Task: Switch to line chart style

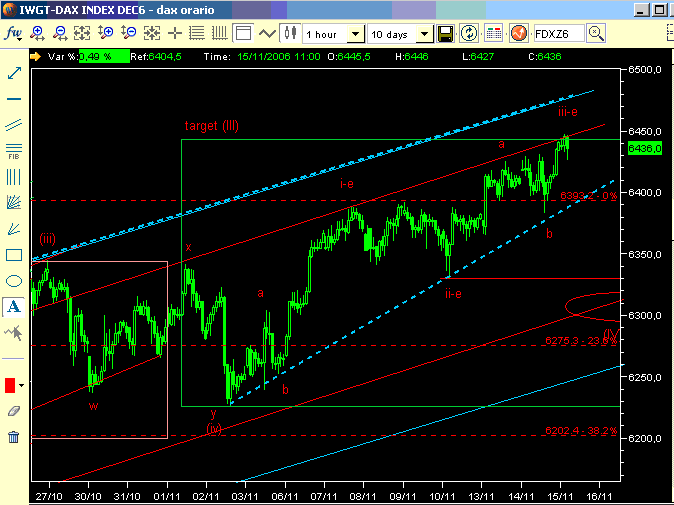Action: 267,33
